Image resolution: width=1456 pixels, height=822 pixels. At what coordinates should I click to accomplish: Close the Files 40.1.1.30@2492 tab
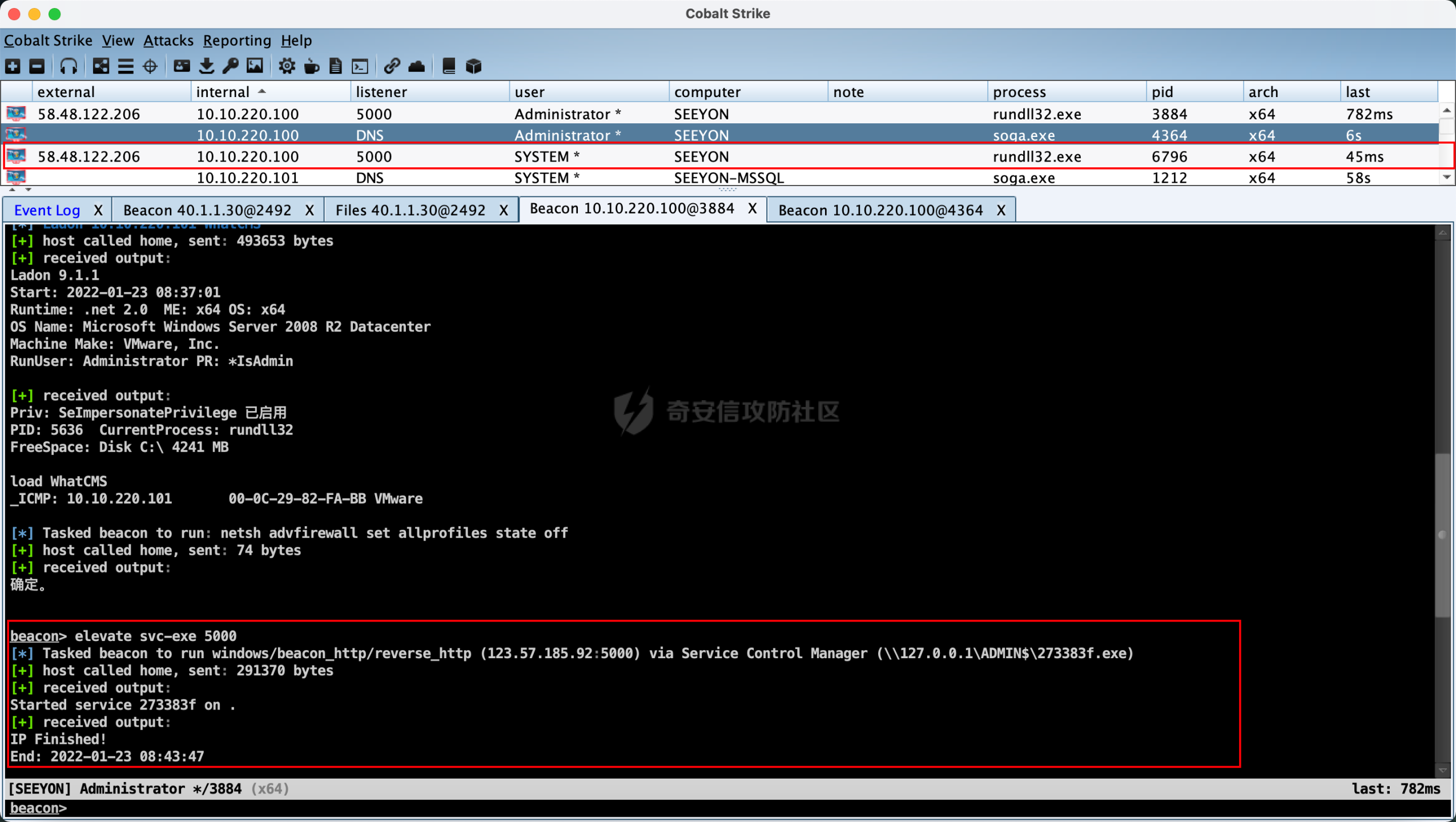coord(504,210)
